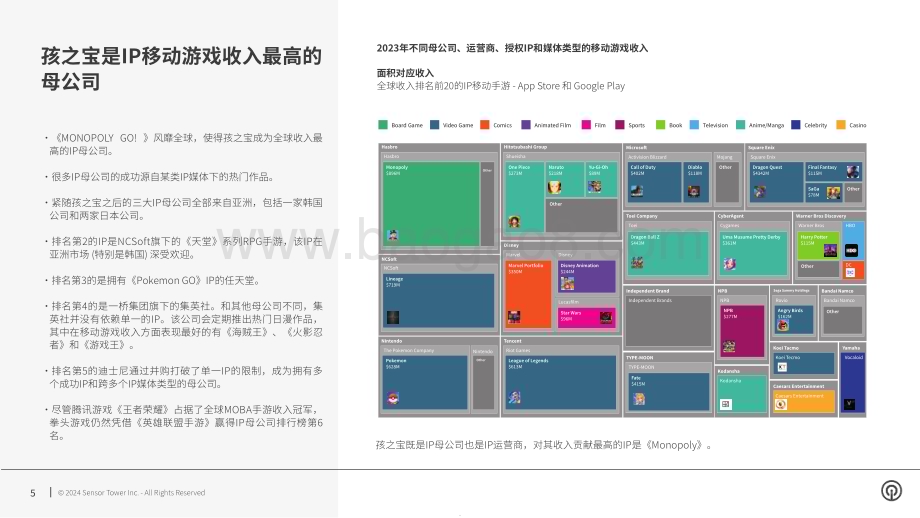
Task: Click the 'Other' block under Shueisha
Action: 581,215
